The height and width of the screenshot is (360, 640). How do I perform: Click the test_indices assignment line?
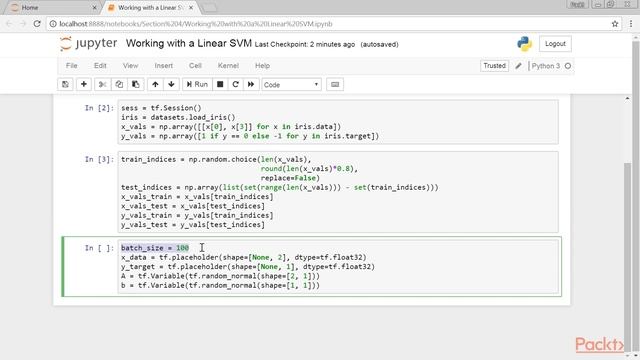280,187
